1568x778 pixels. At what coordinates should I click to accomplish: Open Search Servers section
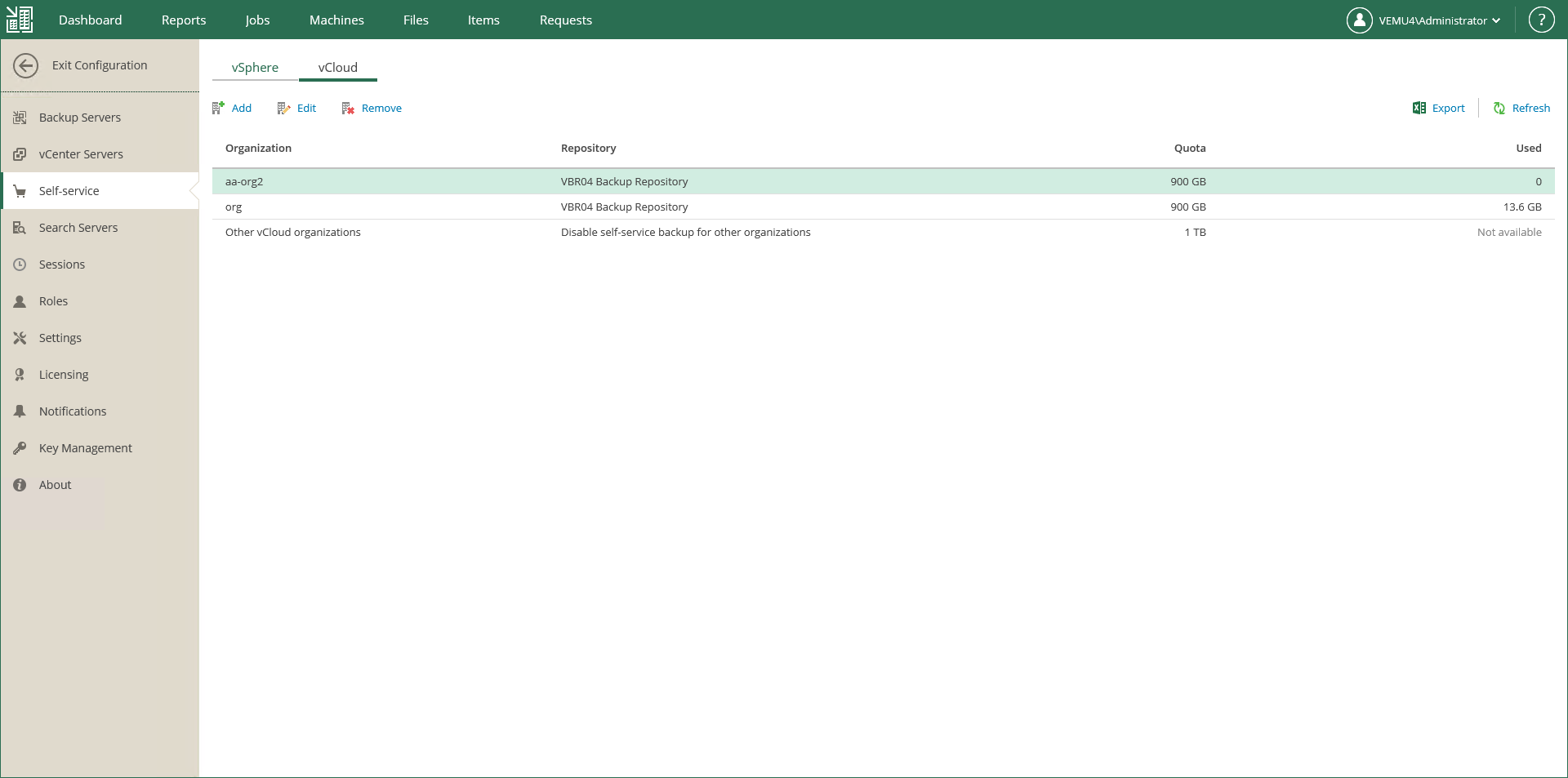point(100,228)
